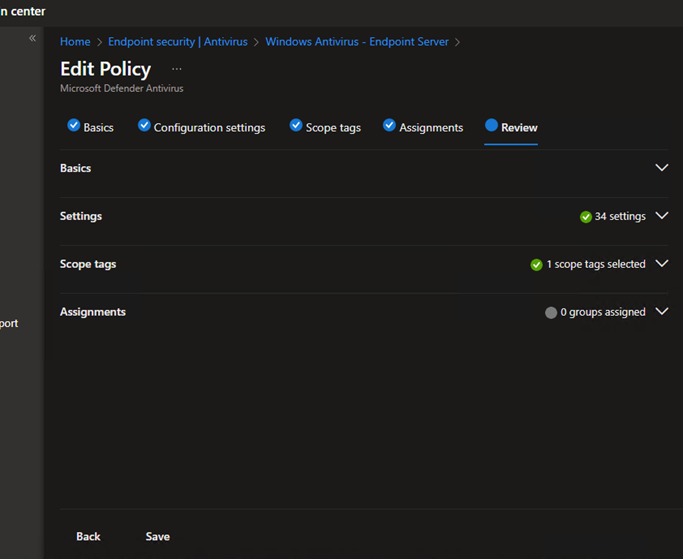
Task: Click the green check icon for scope tags selected
Action: tap(537, 265)
